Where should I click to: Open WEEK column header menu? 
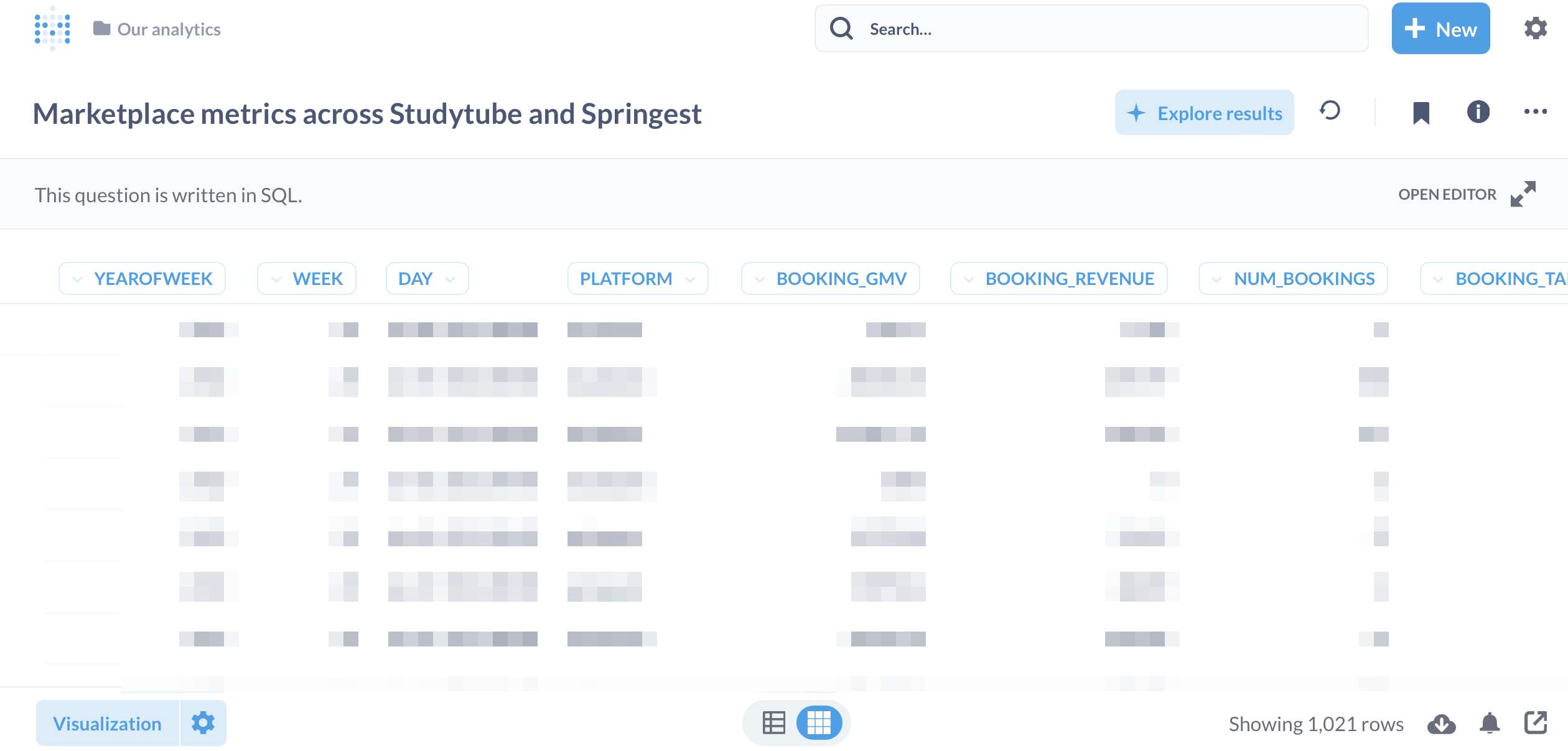307,279
